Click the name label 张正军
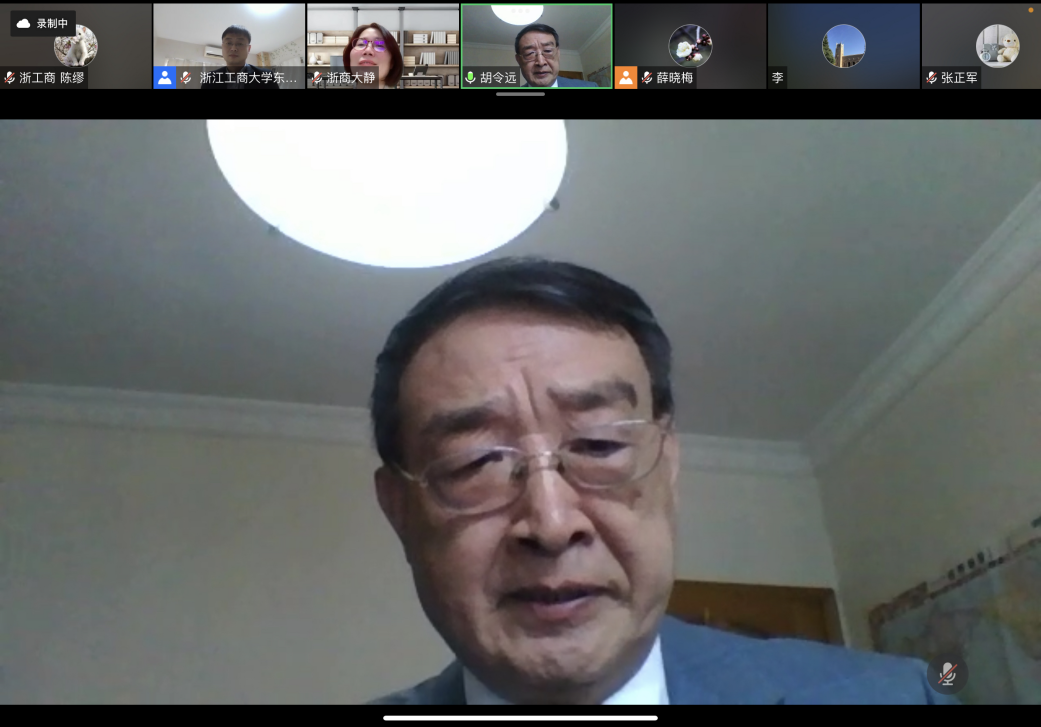 coord(959,78)
